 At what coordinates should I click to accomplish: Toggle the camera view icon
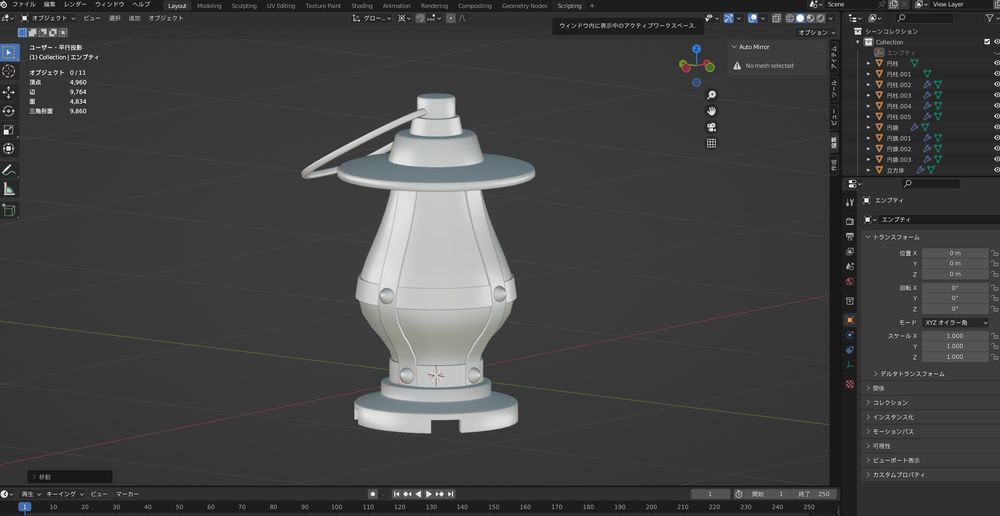pyautogui.click(x=711, y=127)
